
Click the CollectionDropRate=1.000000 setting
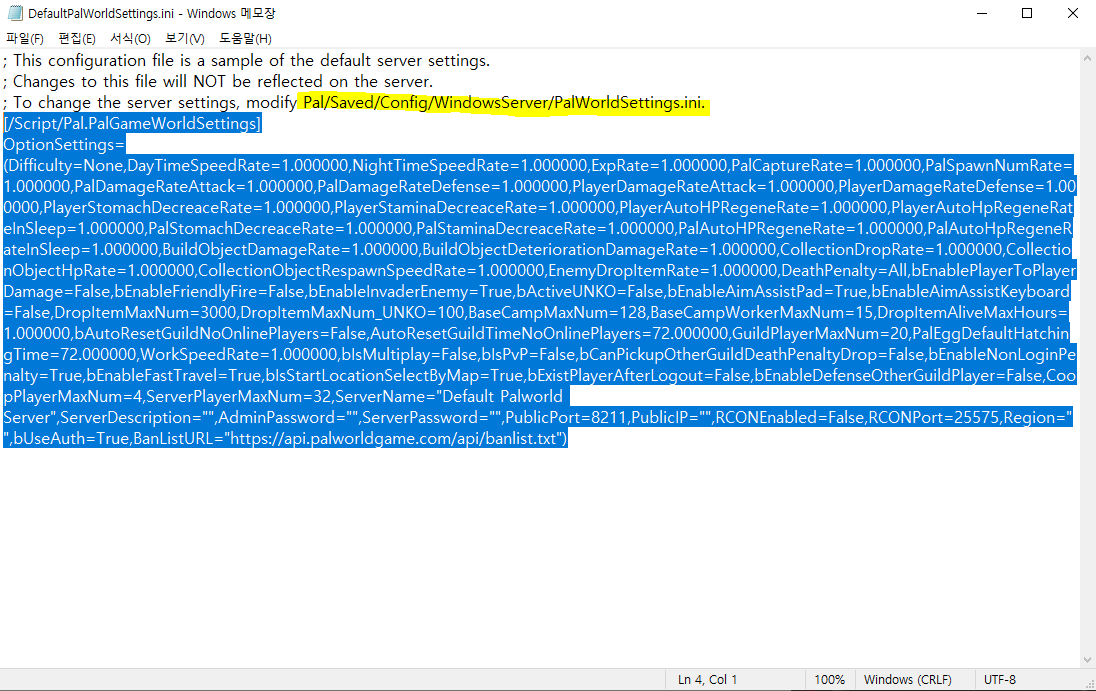click(x=890, y=249)
